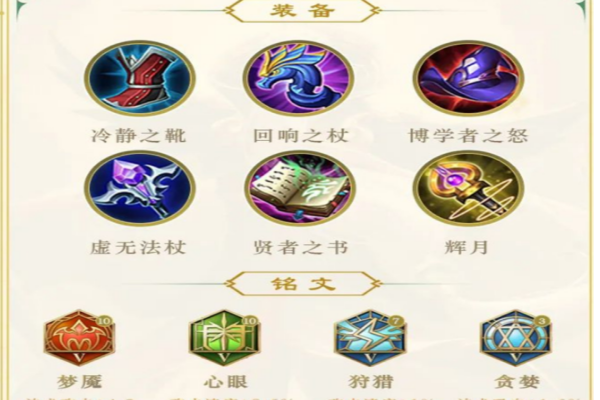Image resolution: width=600 pixels, height=400 pixels.
Task: Click the 梦魇 rune name text
Action: click(80, 382)
